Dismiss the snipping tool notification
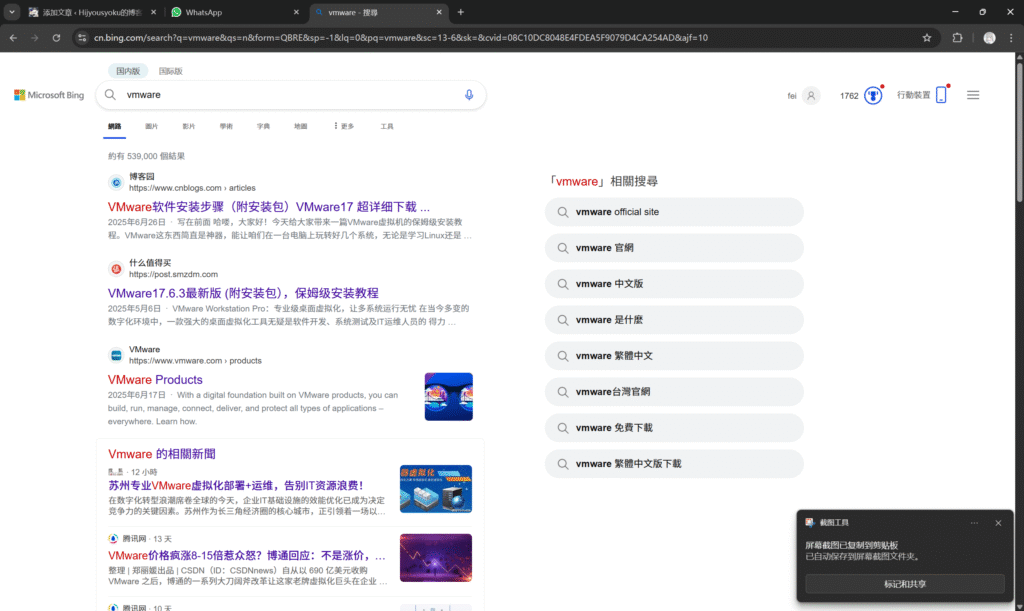This screenshot has height=611, width=1024. pos(998,523)
